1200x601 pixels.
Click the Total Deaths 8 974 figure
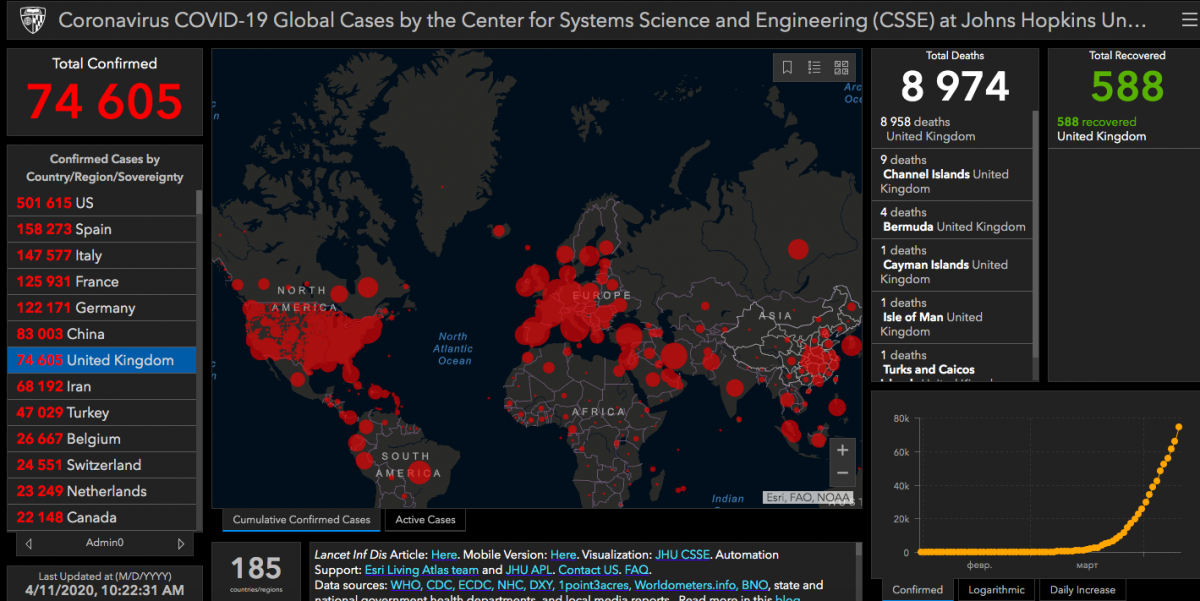click(x=955, y=86)
